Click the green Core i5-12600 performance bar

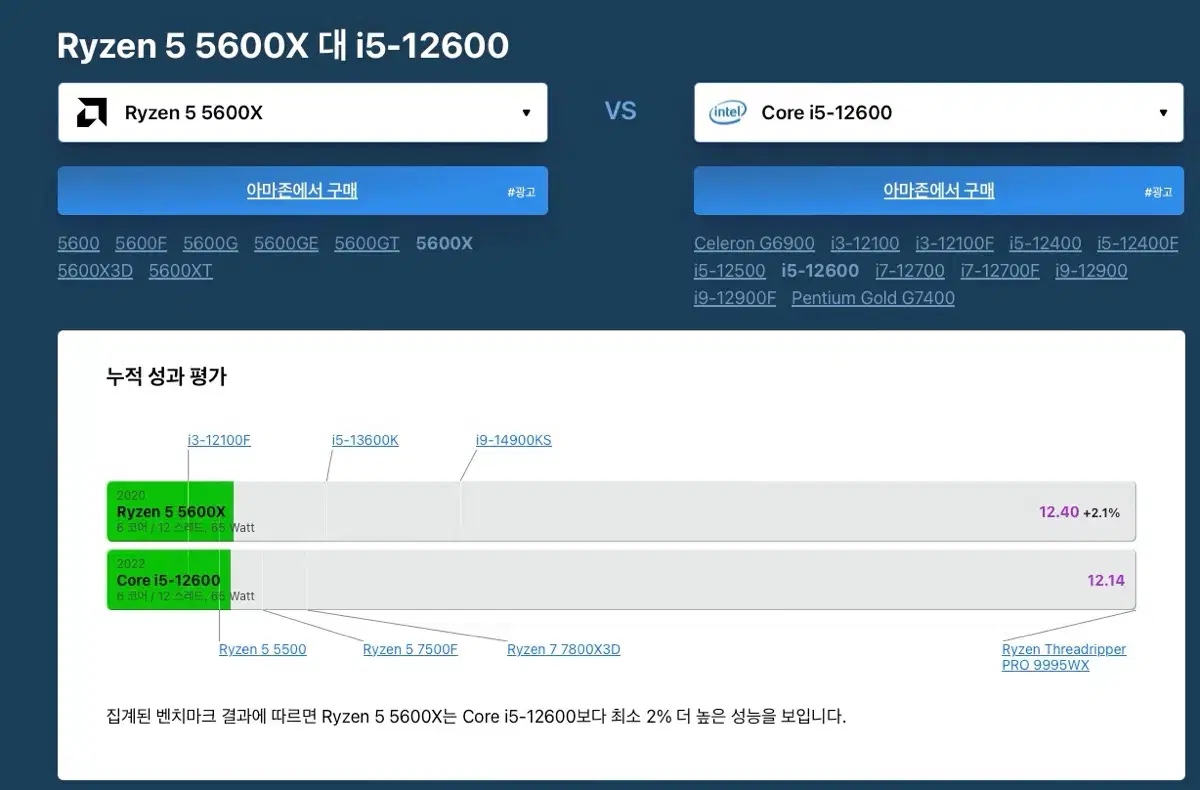pyautogui.click(x=168, y=580)
